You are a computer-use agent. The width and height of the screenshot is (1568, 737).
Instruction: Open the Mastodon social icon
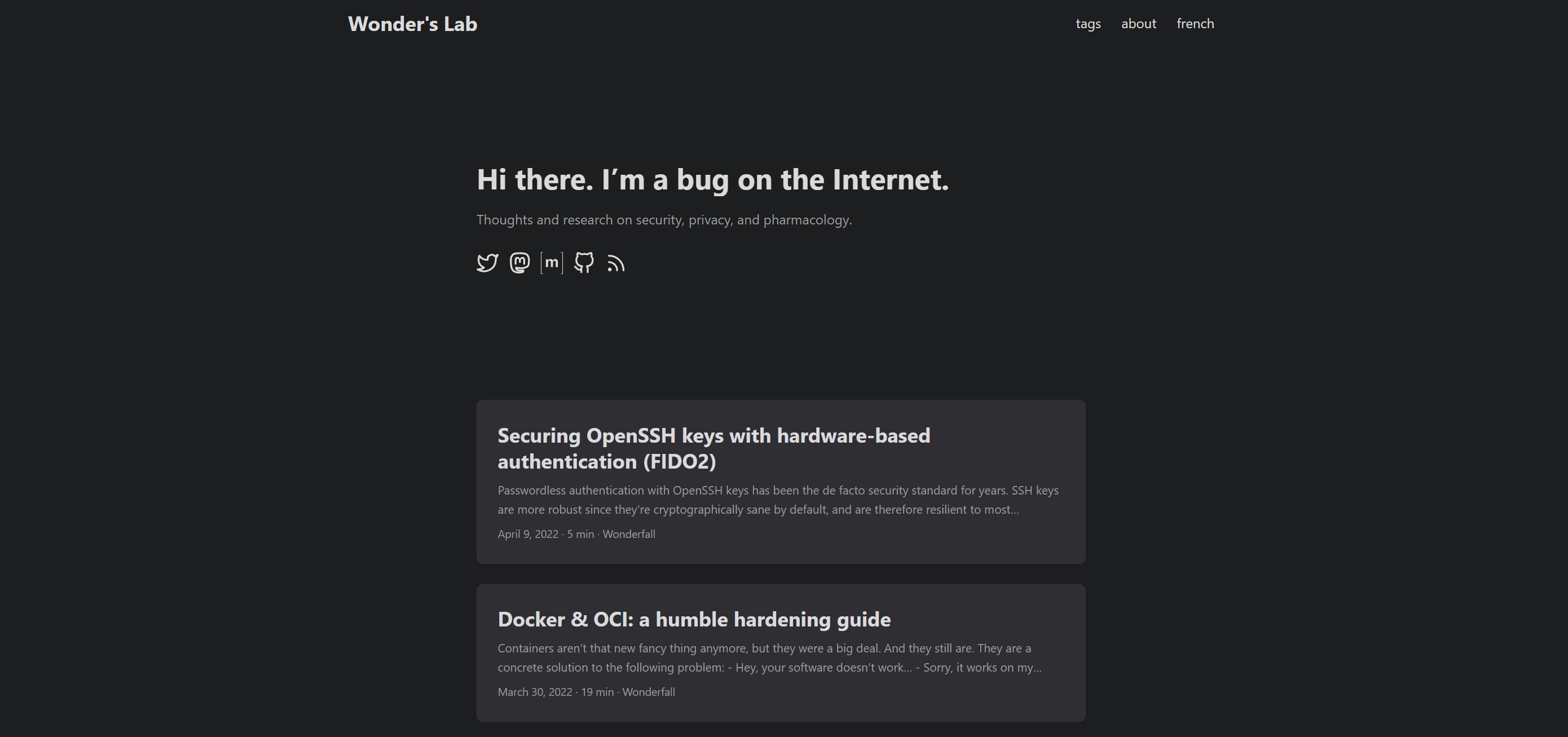[x=519, y=263]
